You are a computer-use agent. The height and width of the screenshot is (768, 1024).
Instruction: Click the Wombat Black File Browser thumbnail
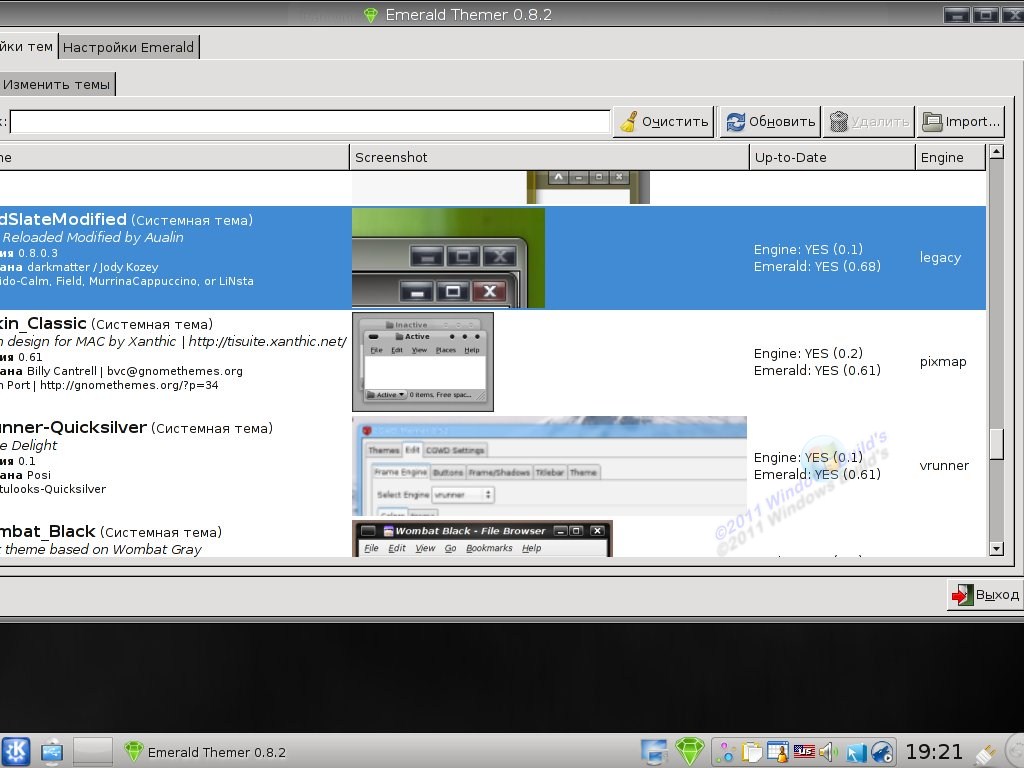coord(482,539)
